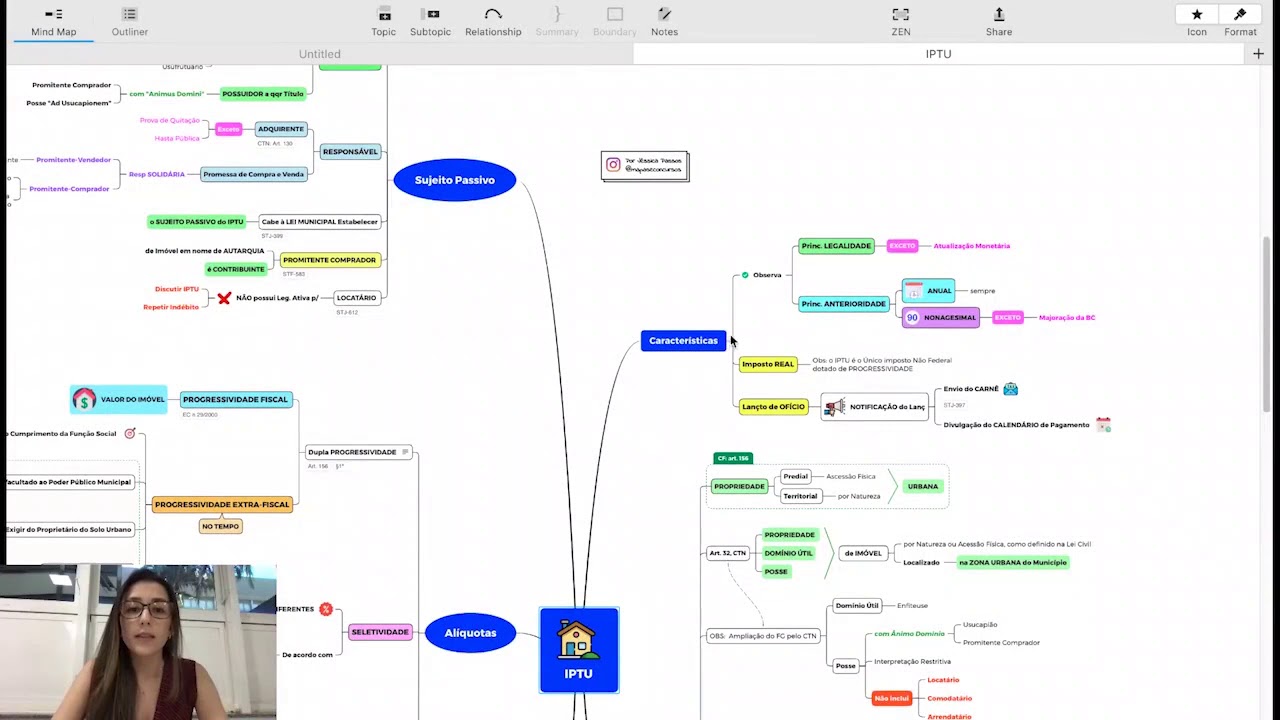Image resolution: width=1280 pixels, height=720 pixels.
Task: Select the SELETIVIDADE topic
Action: 380,632
